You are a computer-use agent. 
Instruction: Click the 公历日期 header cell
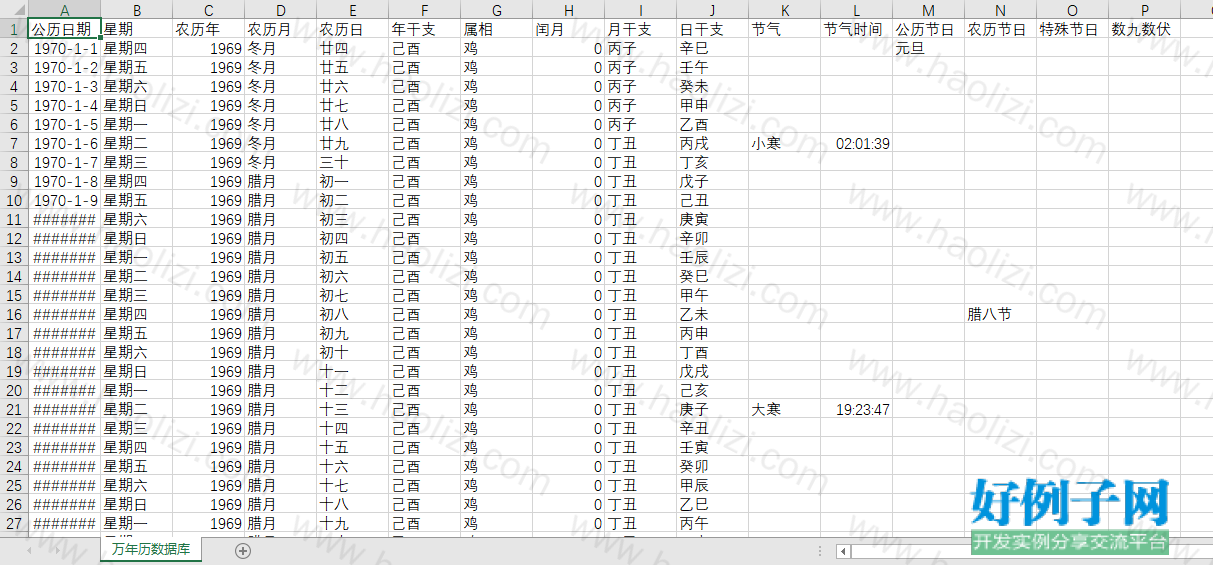[65, 29]
